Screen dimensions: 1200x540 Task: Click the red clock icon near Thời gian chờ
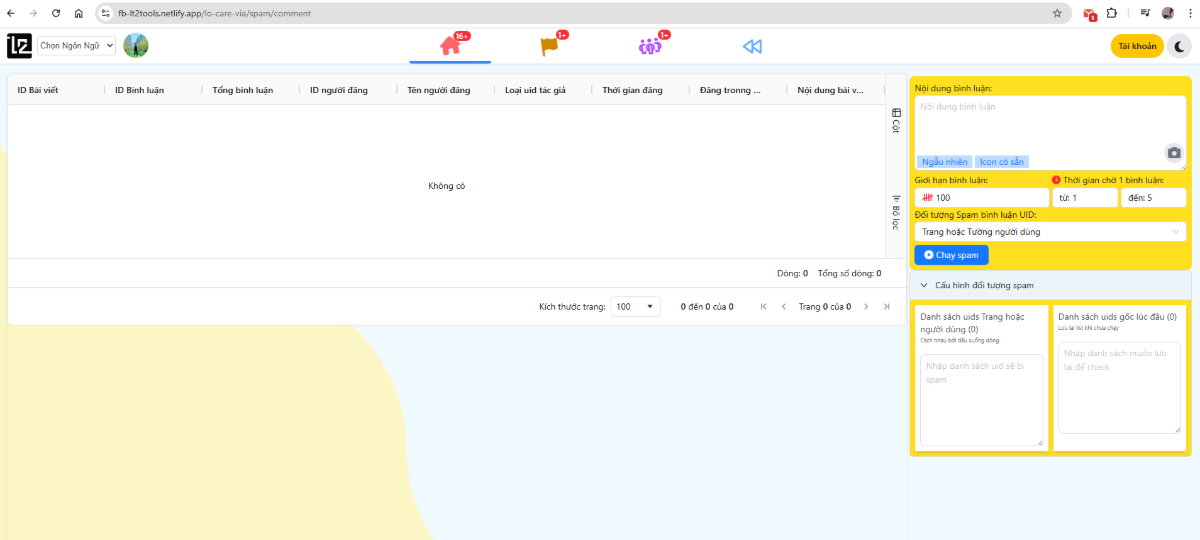click(1056, 180)
